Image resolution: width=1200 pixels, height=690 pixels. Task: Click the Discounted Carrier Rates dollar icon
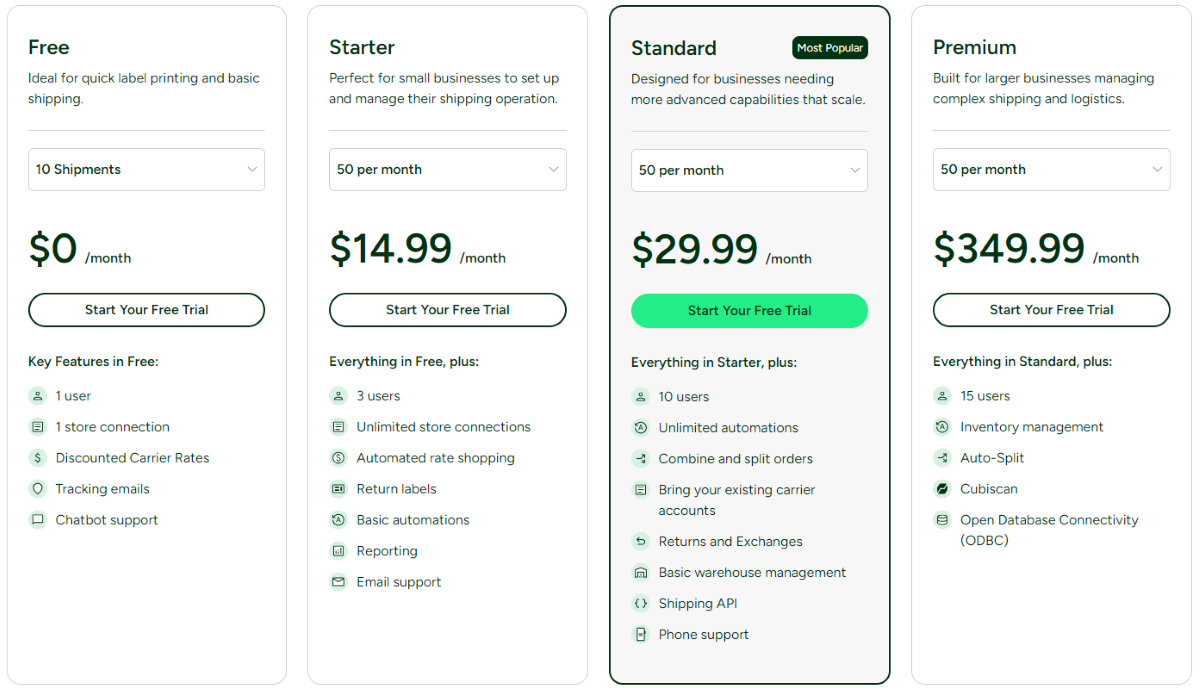pyautogui.click(x=38, y=458)
